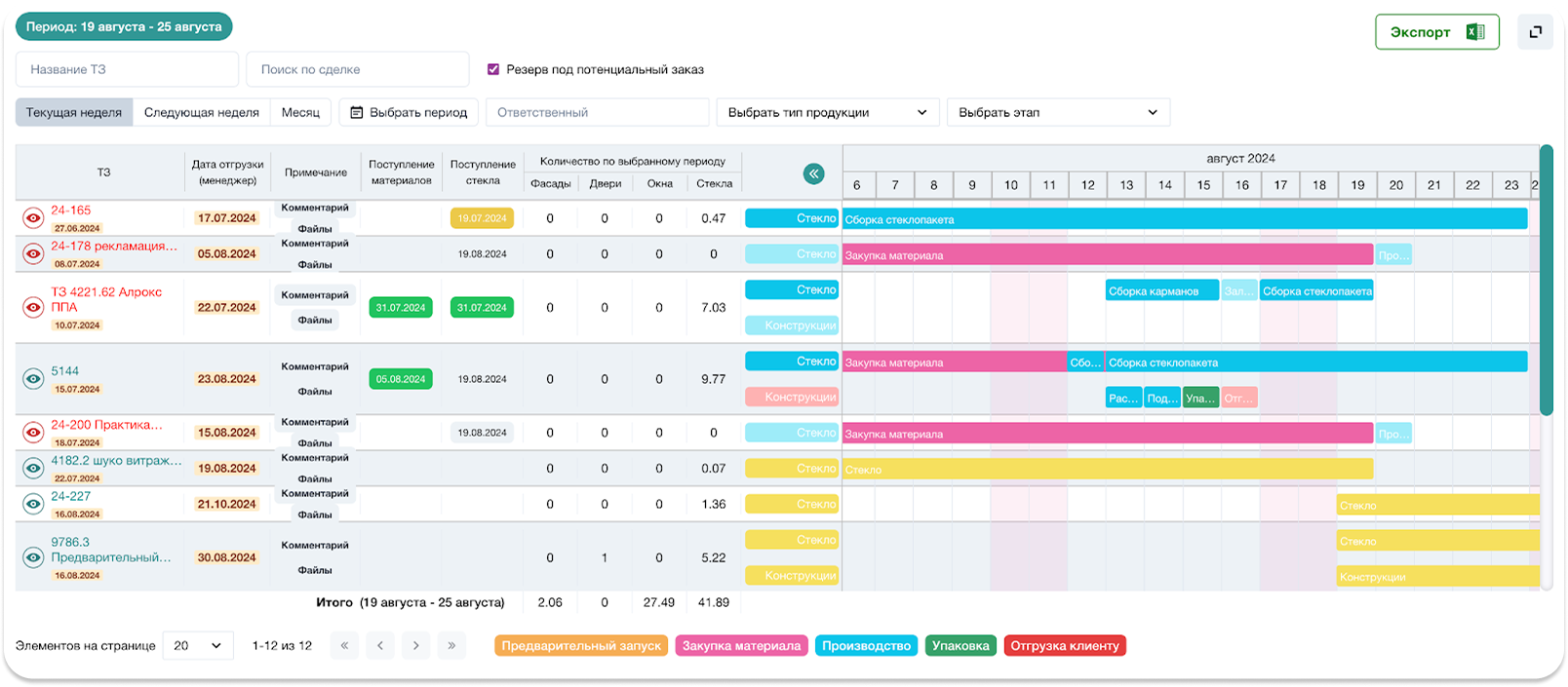Go to next page arrow

415,645
